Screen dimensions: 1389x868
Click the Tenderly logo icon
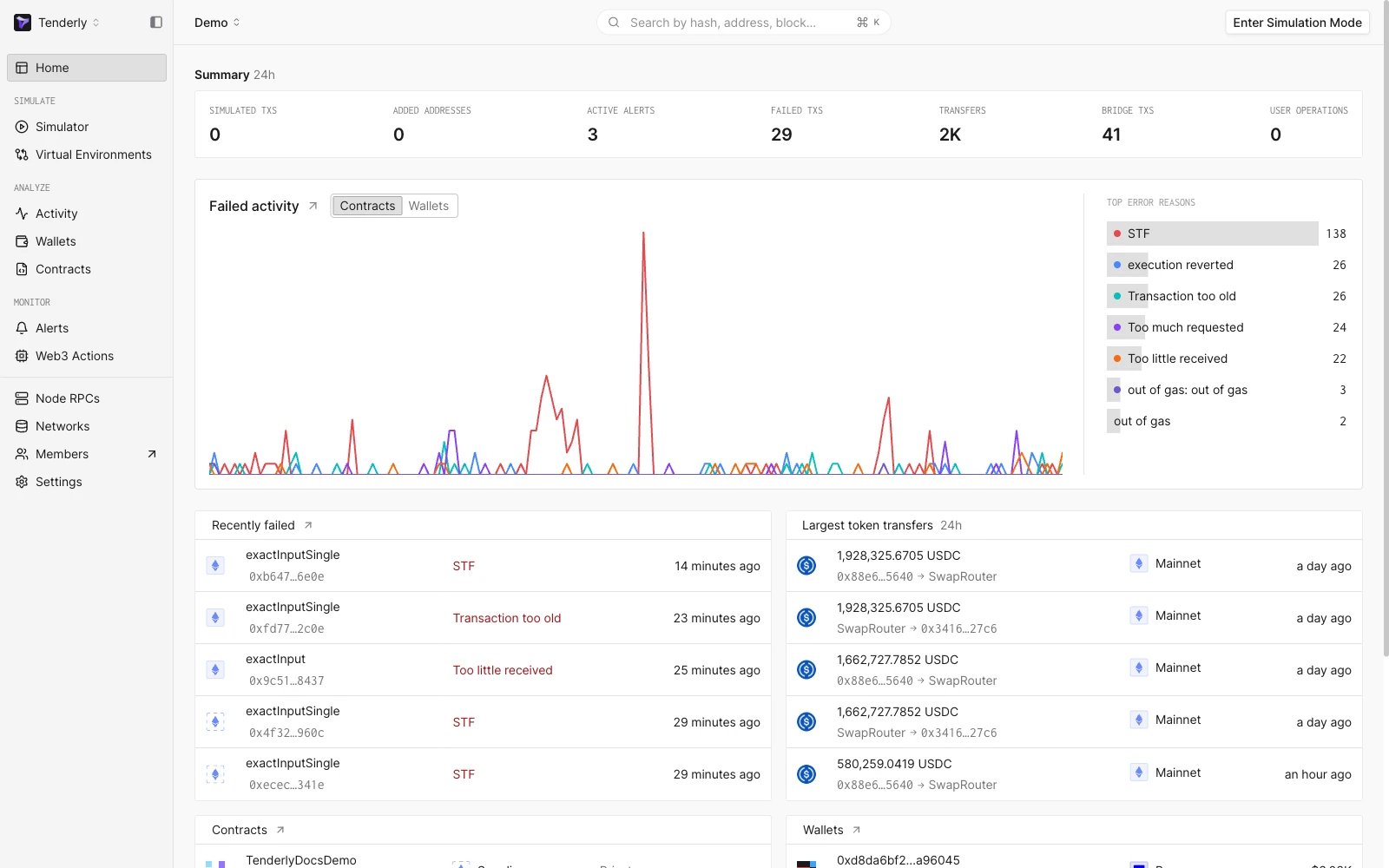tap(23, 23)
